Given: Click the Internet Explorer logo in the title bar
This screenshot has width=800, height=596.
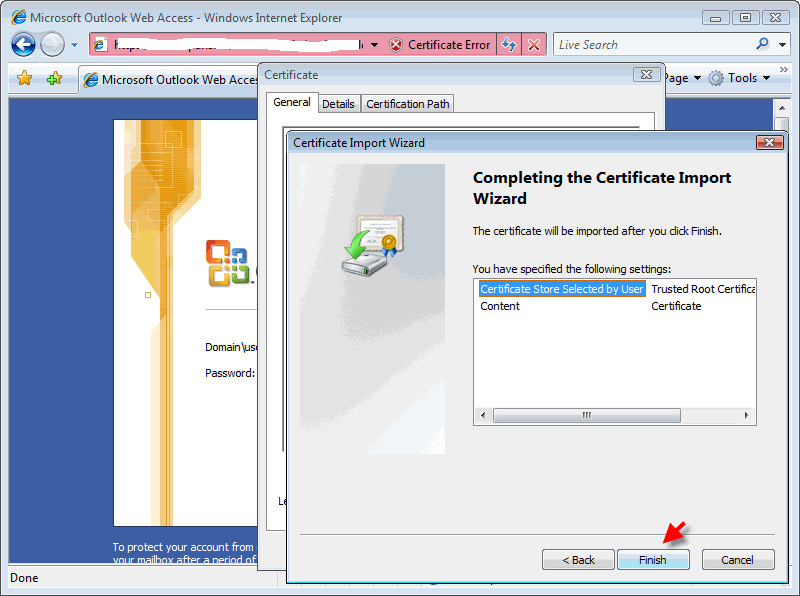Looking at the screenshot, I should pos(18,17).
